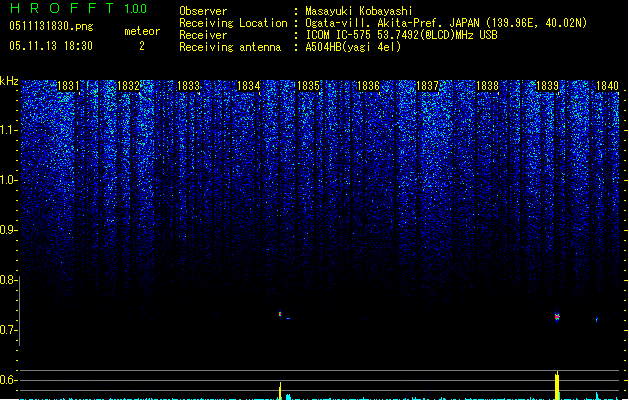Click the Receiving Location label
629x400 pixels.
coord(233,23)
